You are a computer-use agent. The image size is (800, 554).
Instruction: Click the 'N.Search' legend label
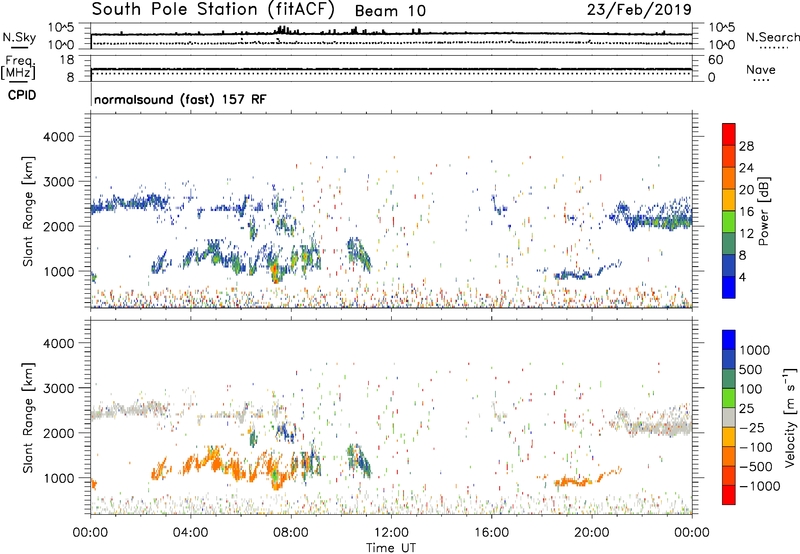pos(772,37)
